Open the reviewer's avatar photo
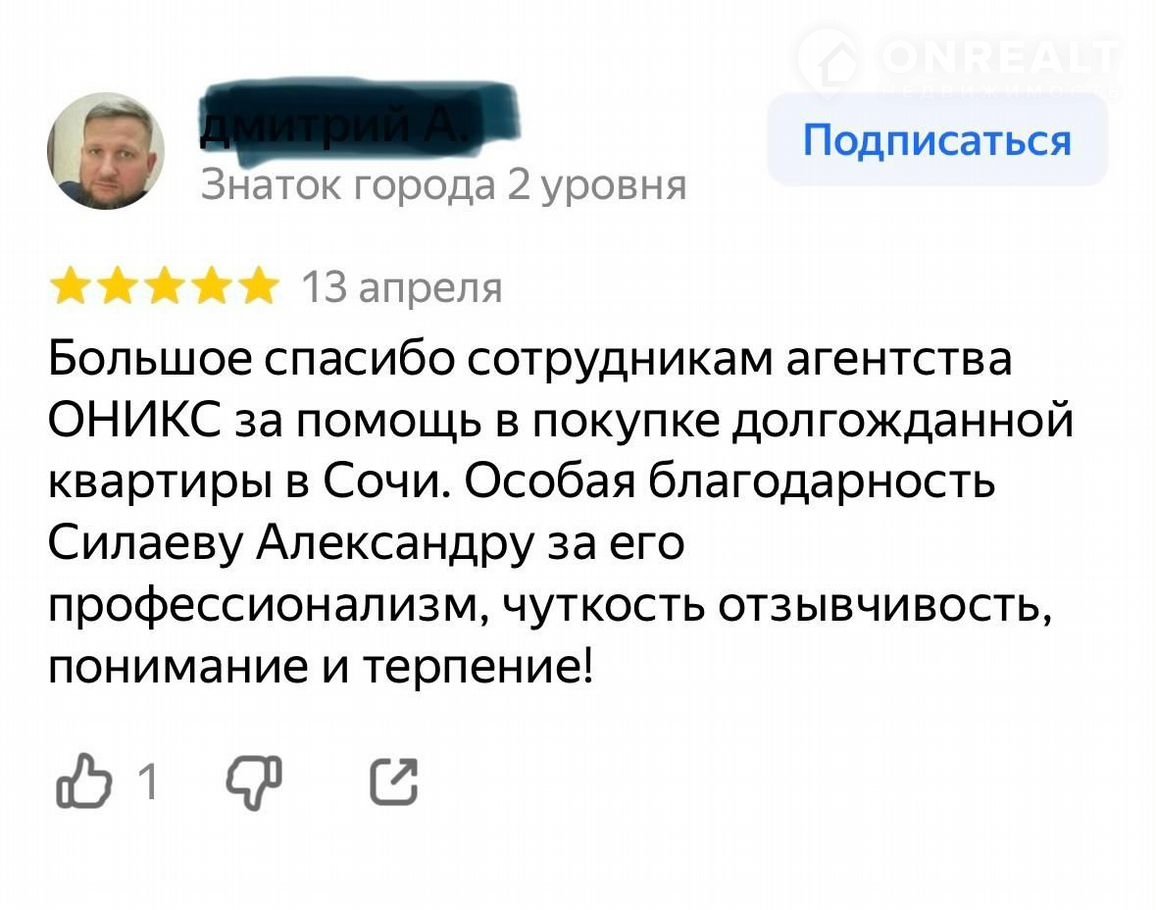The height and width of the screenshot is (910, 1156). click(105, 152)
